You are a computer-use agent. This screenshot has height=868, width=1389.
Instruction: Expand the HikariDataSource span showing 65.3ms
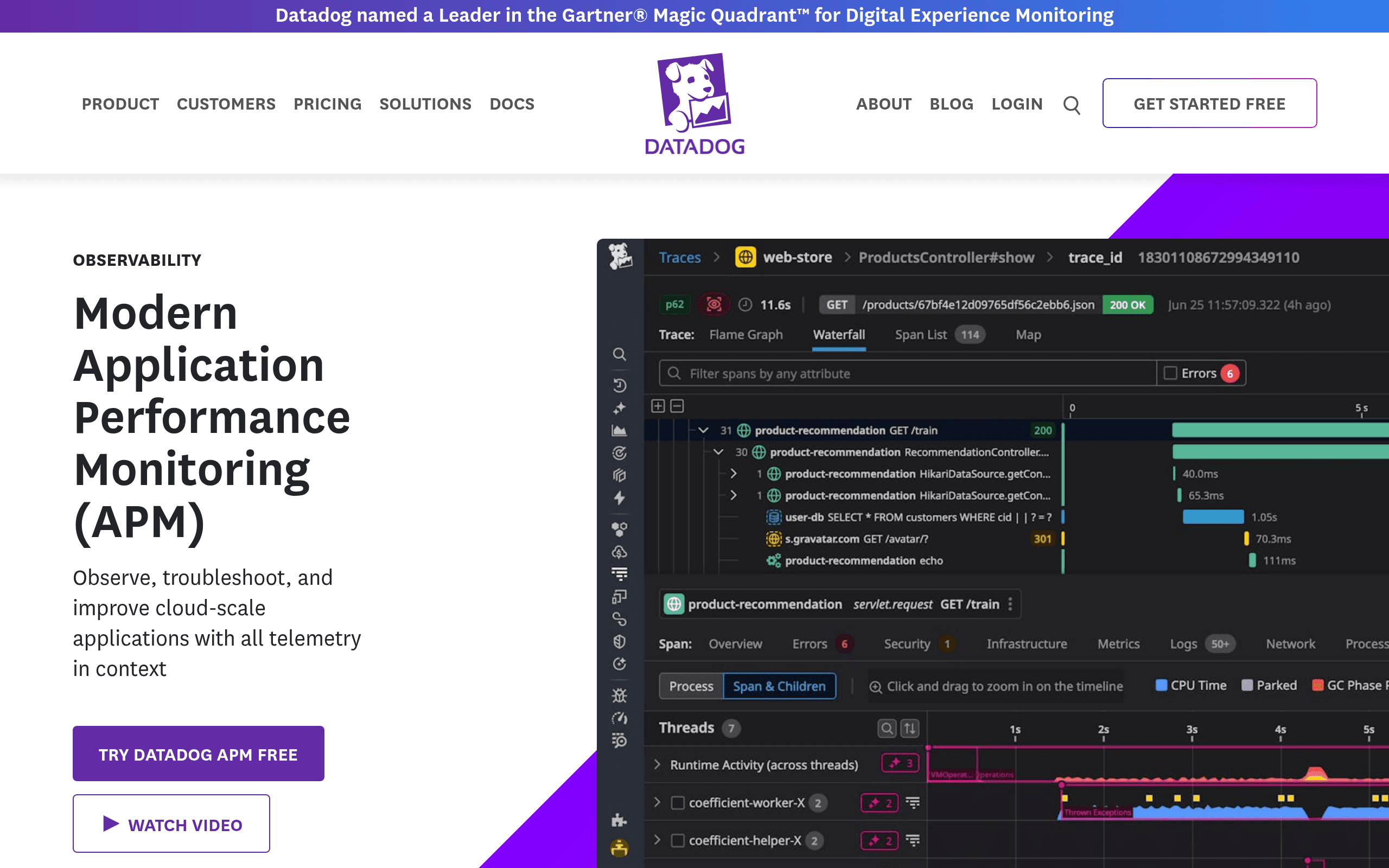point(734,495)
